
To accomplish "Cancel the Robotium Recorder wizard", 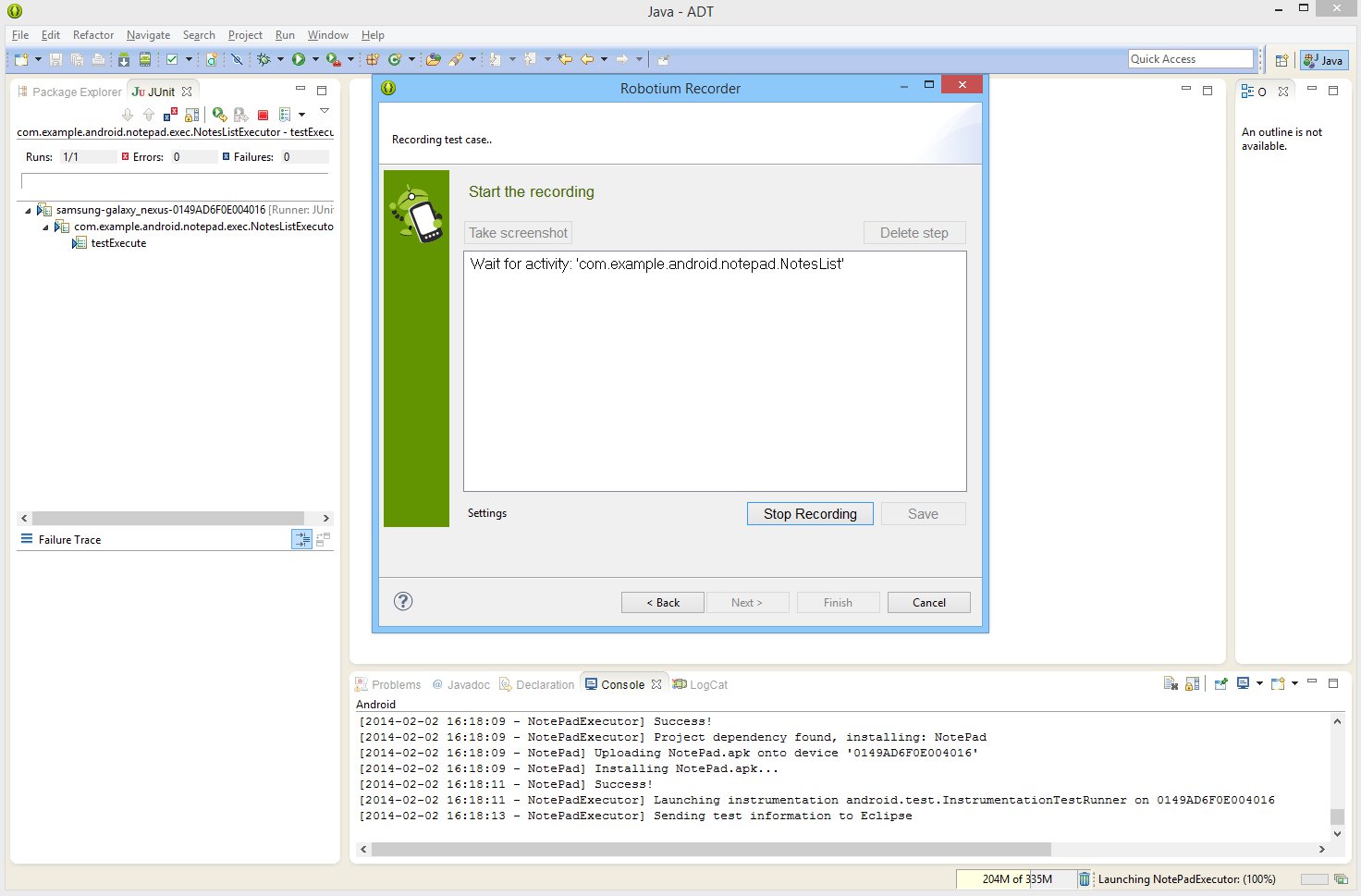I will coord(928,602).
